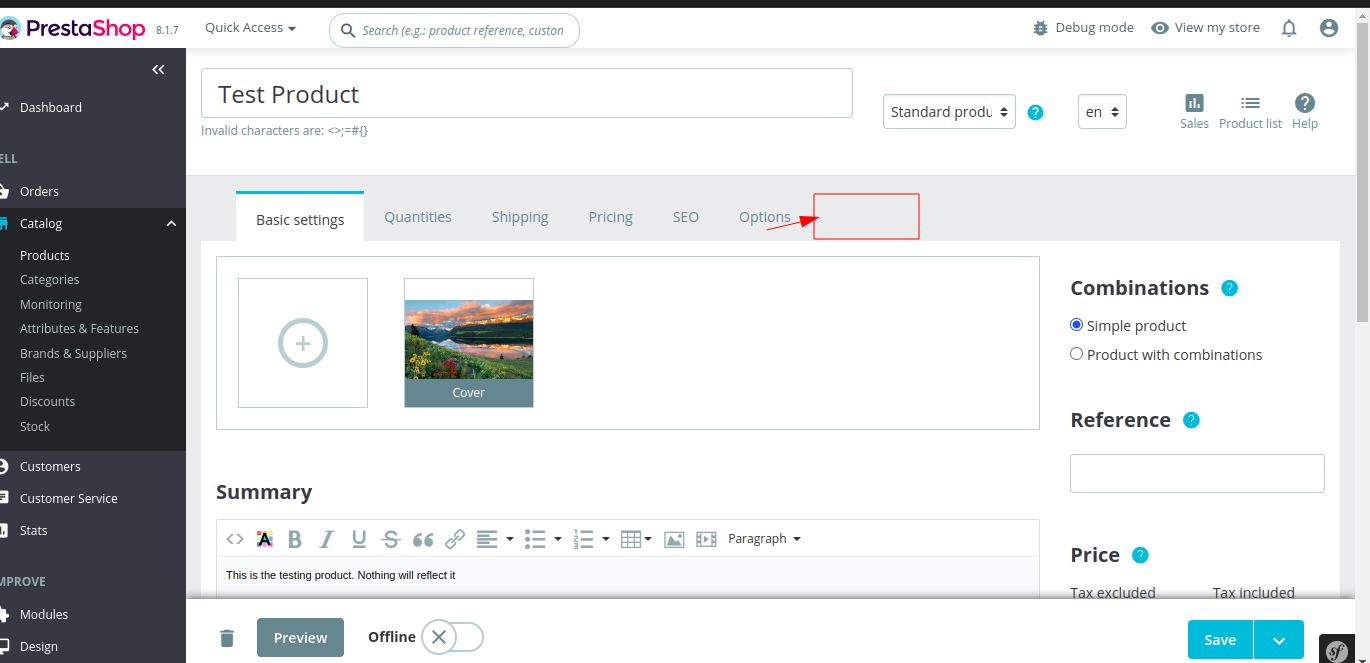This screenshot has height=663, width=1370.
Task: Click the Save button
Action: 1220,640
